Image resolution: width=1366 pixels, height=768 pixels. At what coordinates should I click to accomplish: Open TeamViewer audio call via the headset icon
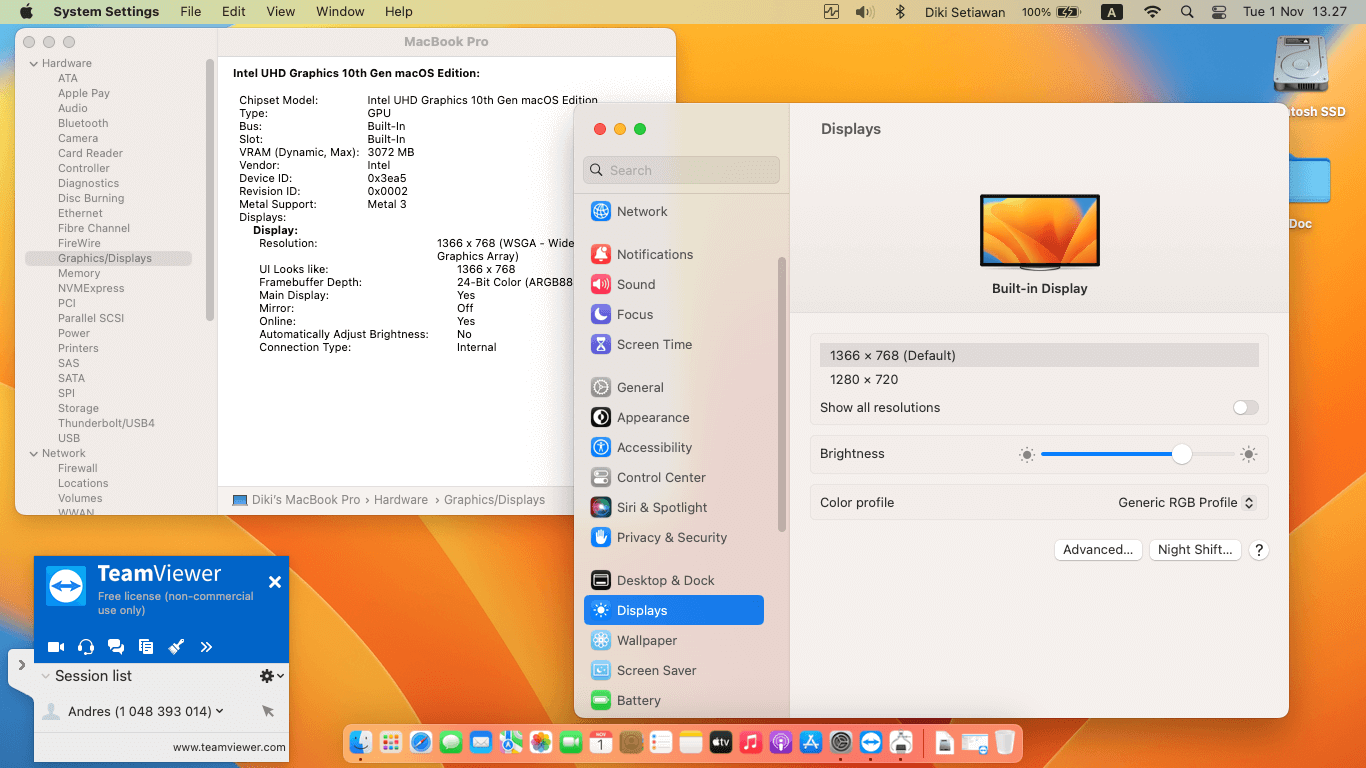[x=86, y=646]
